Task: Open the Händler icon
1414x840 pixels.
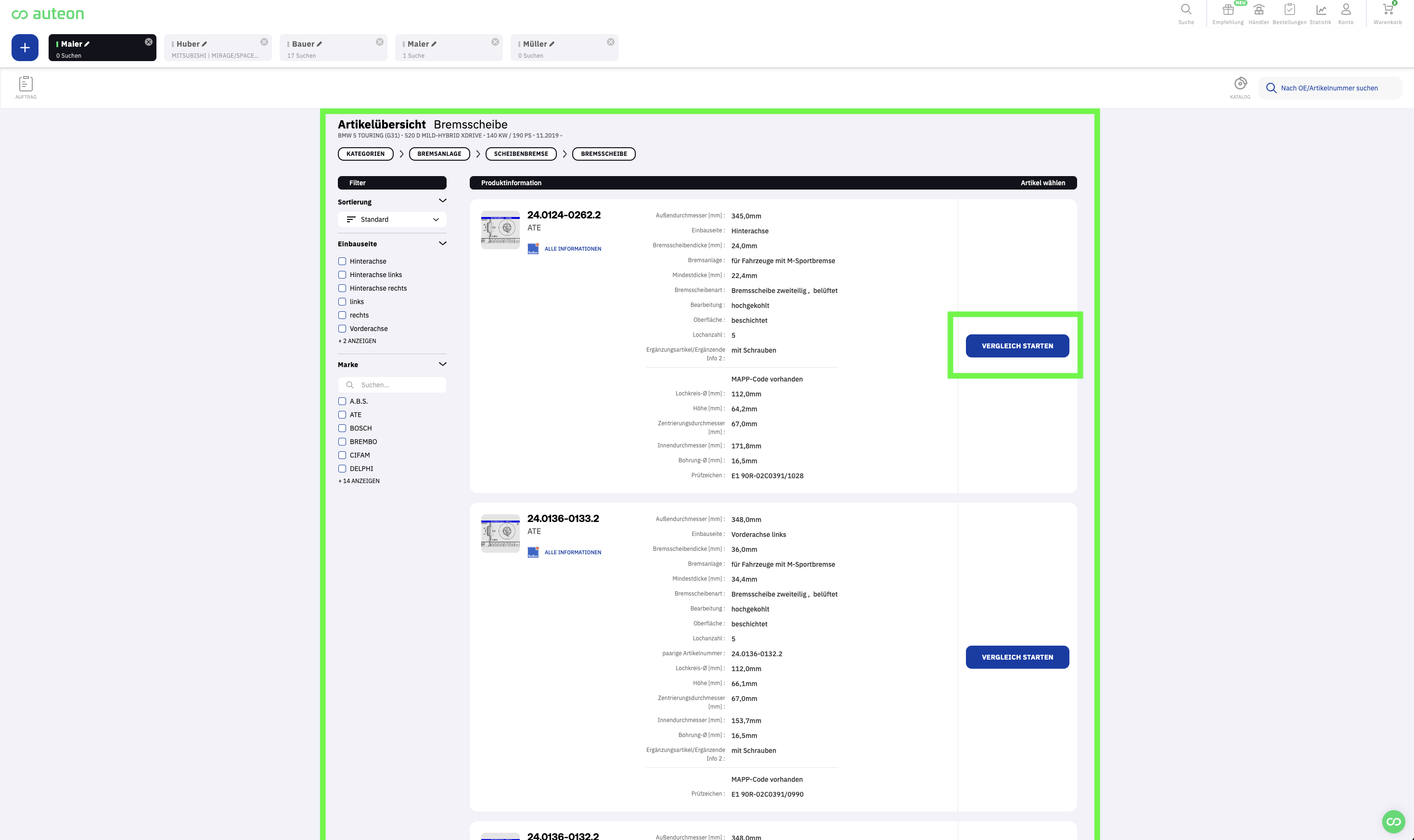Action: (1258, 11)
